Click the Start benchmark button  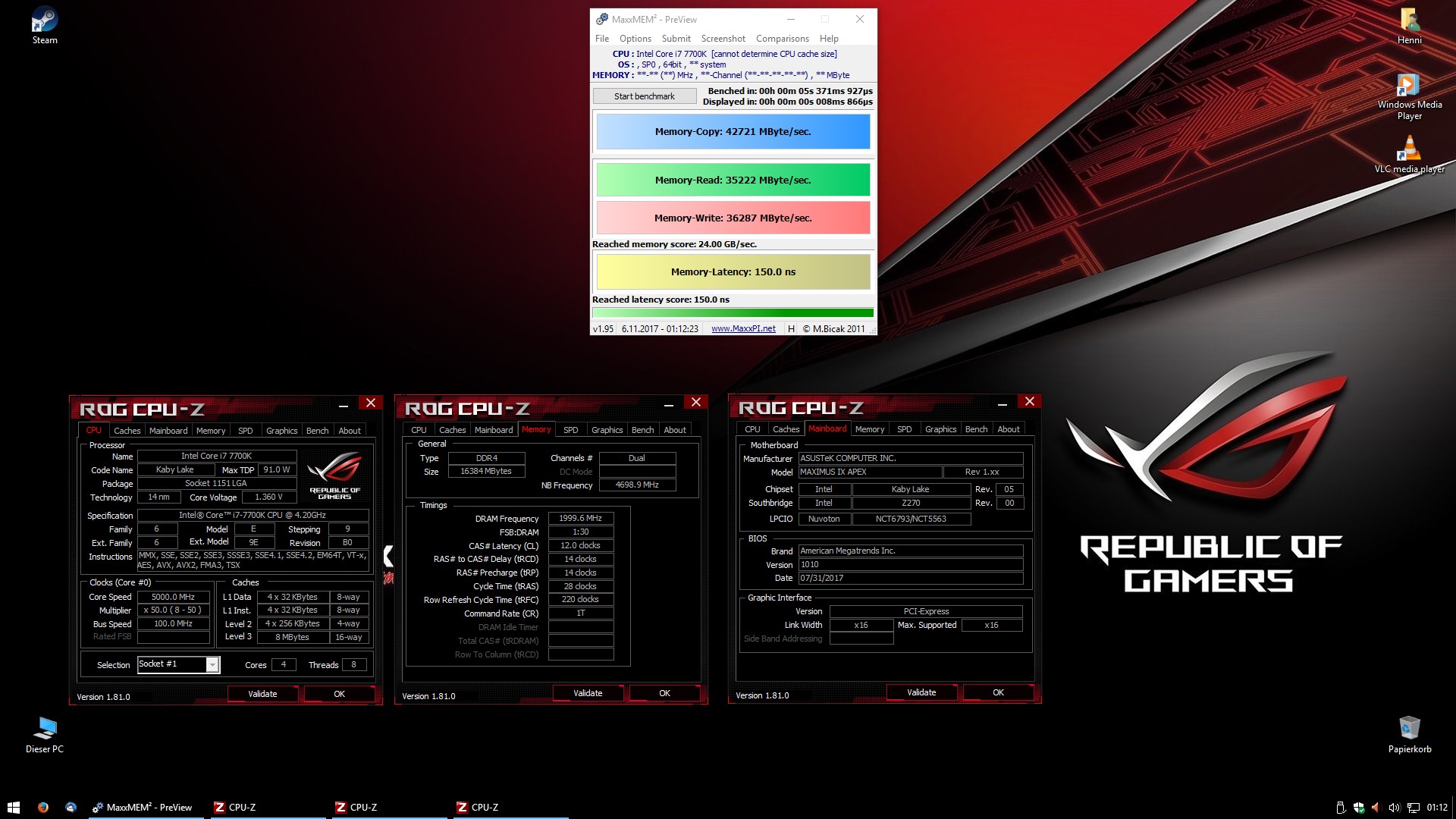pos(645,96)
